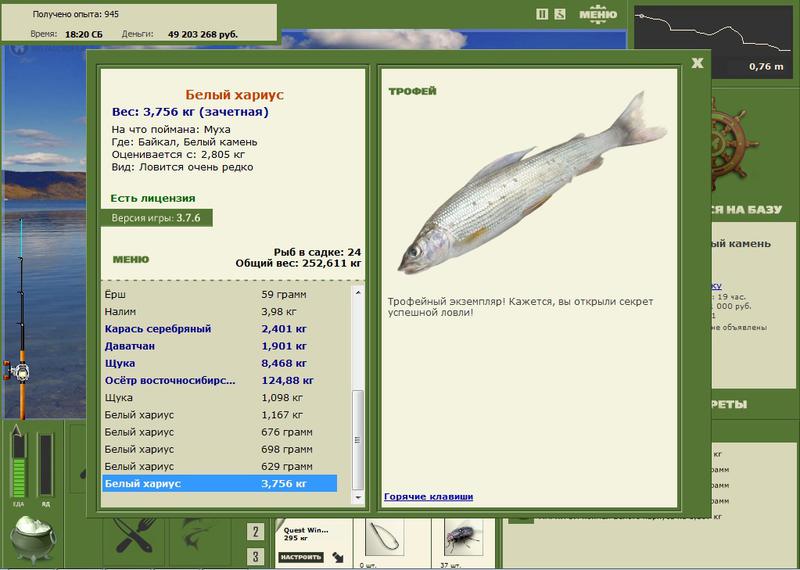Click the food cauldron pot icon

pyautogui.click(x=33, y=537)
